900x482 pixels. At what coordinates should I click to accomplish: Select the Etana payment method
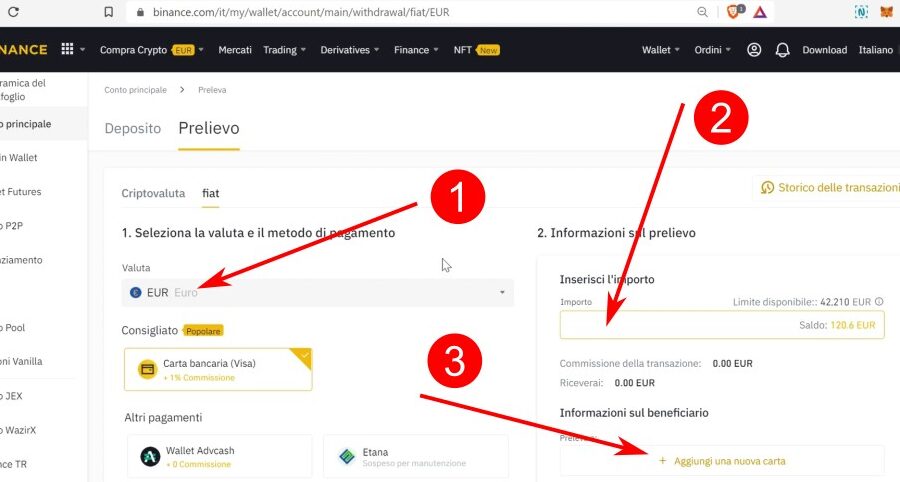[x=416, y=457]
